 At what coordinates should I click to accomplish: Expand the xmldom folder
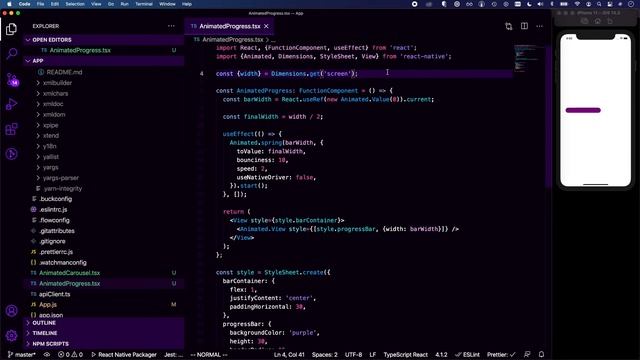point(54,115)
